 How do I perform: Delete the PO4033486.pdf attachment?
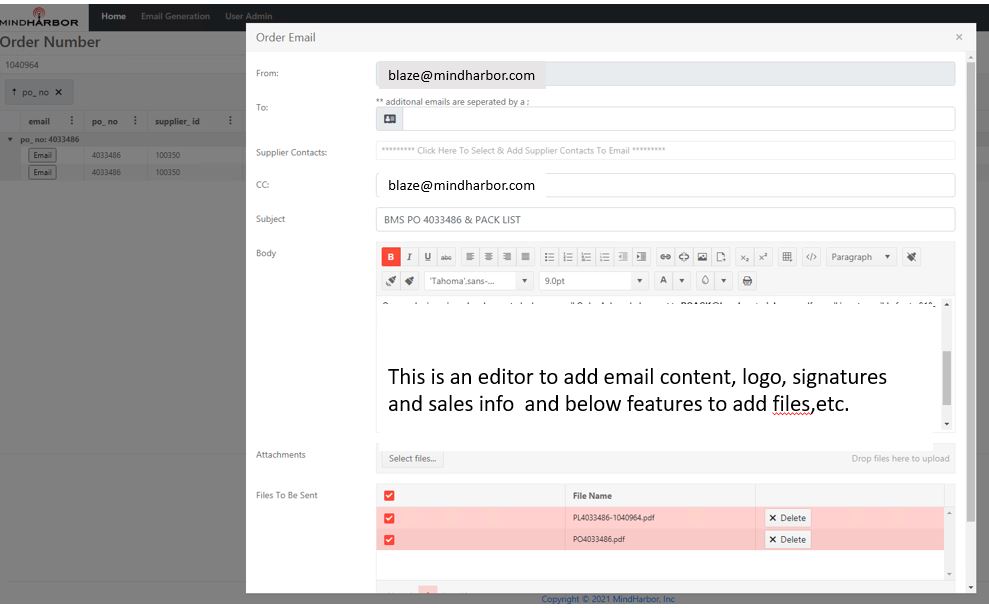point(787,539)
